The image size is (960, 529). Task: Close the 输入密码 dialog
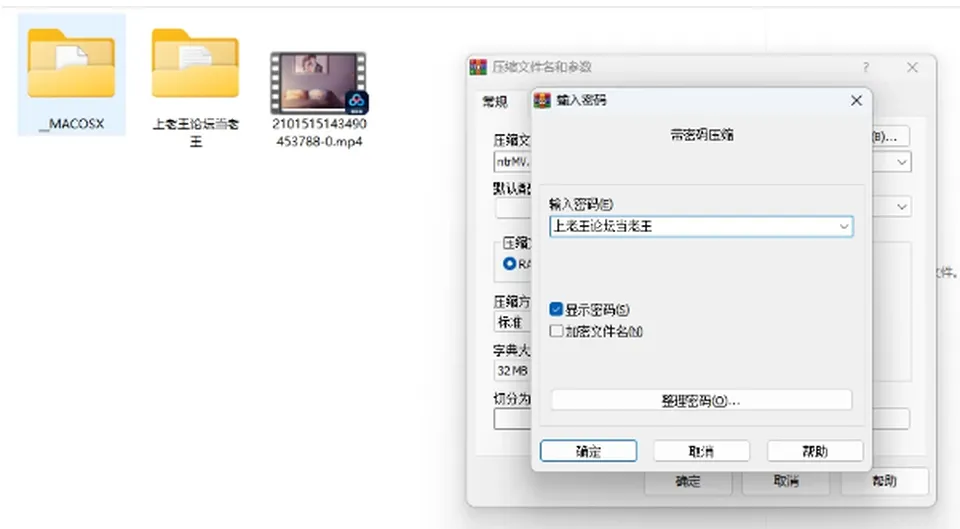856,100
